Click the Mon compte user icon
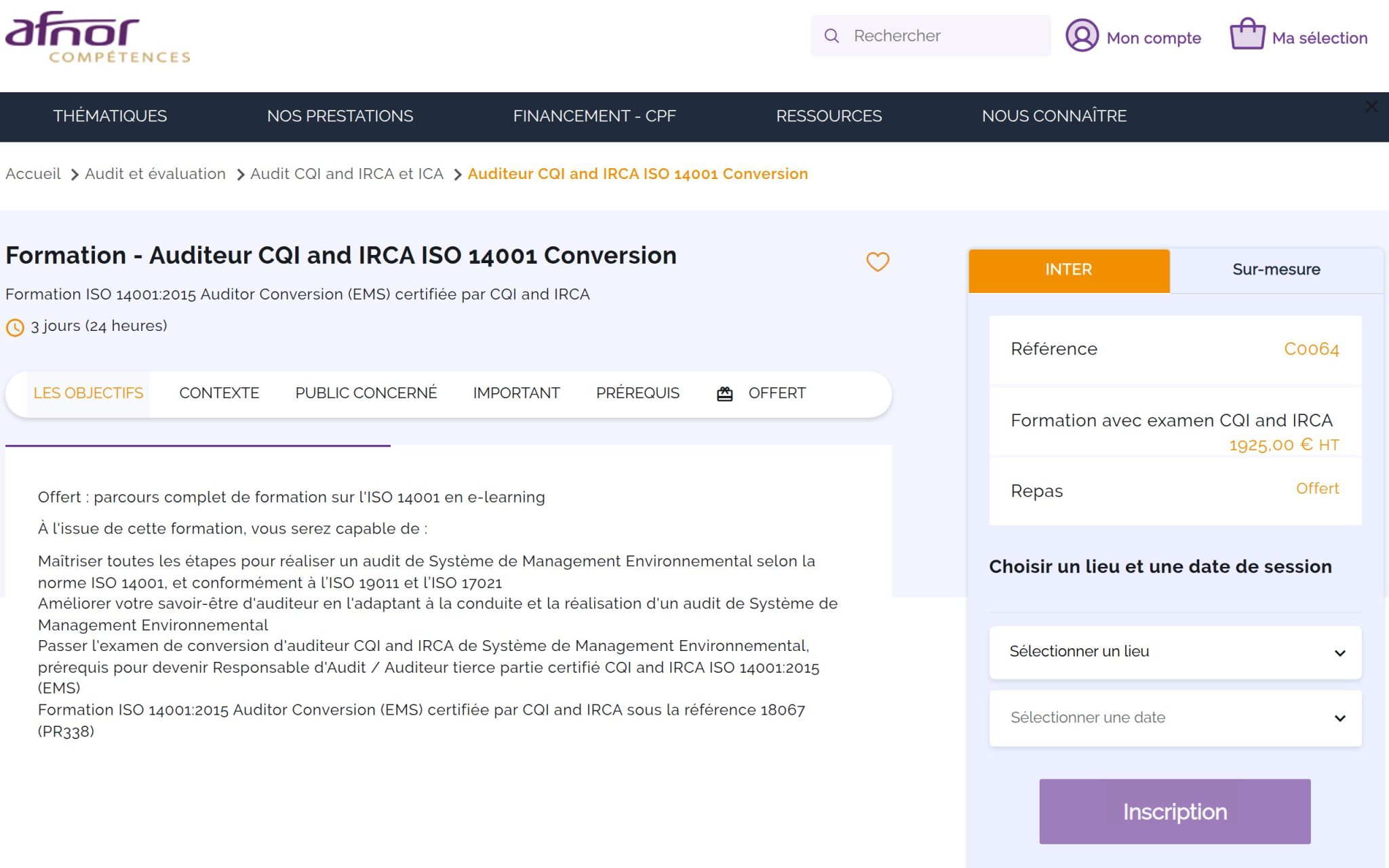 click(1082, 35)
